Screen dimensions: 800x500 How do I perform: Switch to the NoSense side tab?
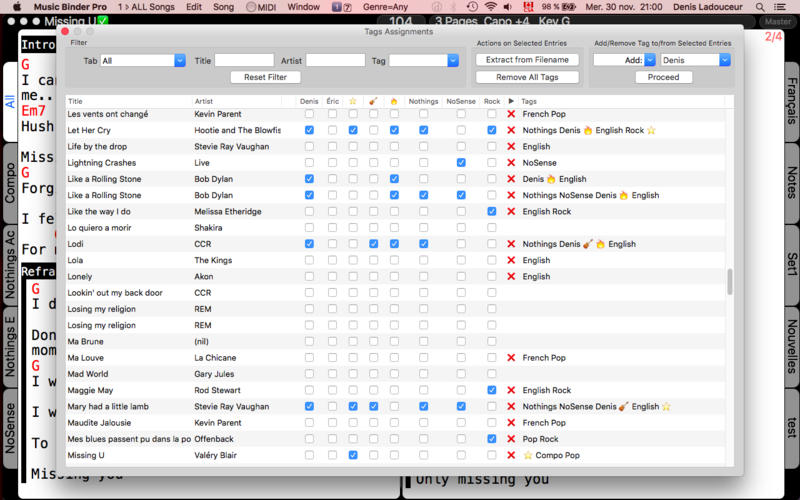coord(10,429)
